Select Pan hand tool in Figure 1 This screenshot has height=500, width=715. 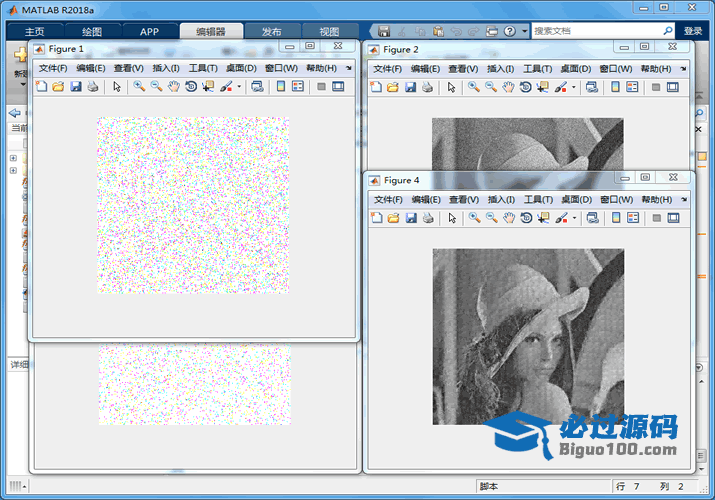coord(174,87)
